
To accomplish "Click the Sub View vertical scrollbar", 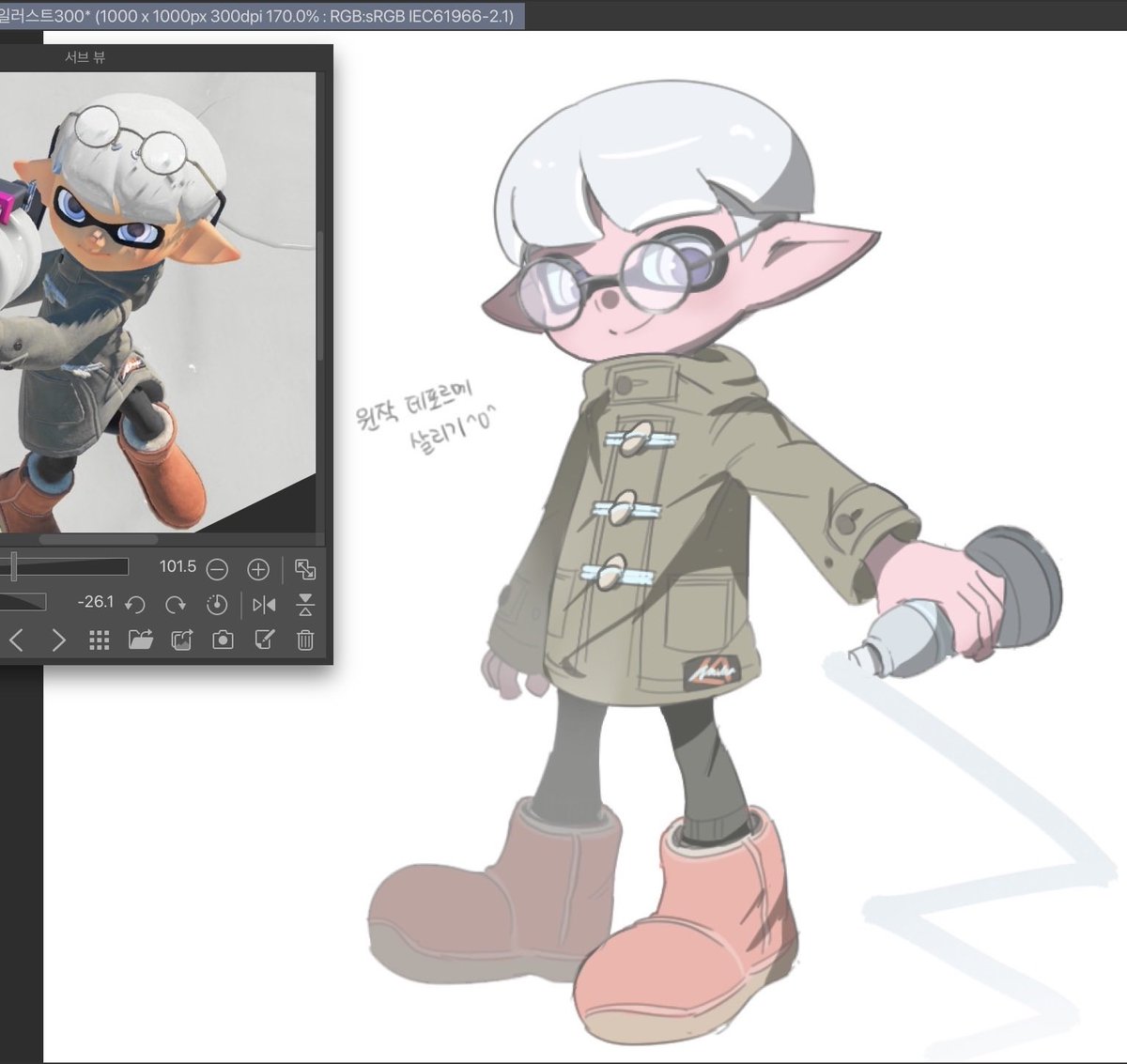I will [320, 296].
